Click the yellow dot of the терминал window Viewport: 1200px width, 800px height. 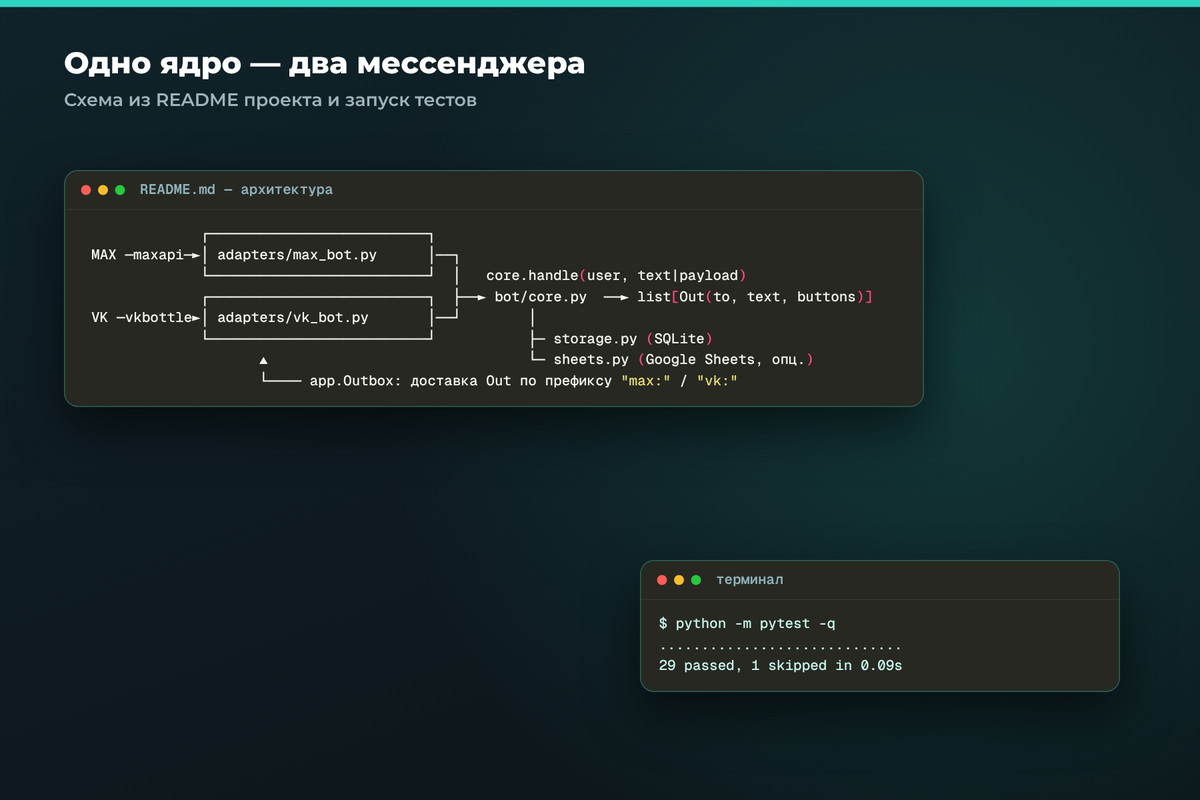click(x=679, y=580)
